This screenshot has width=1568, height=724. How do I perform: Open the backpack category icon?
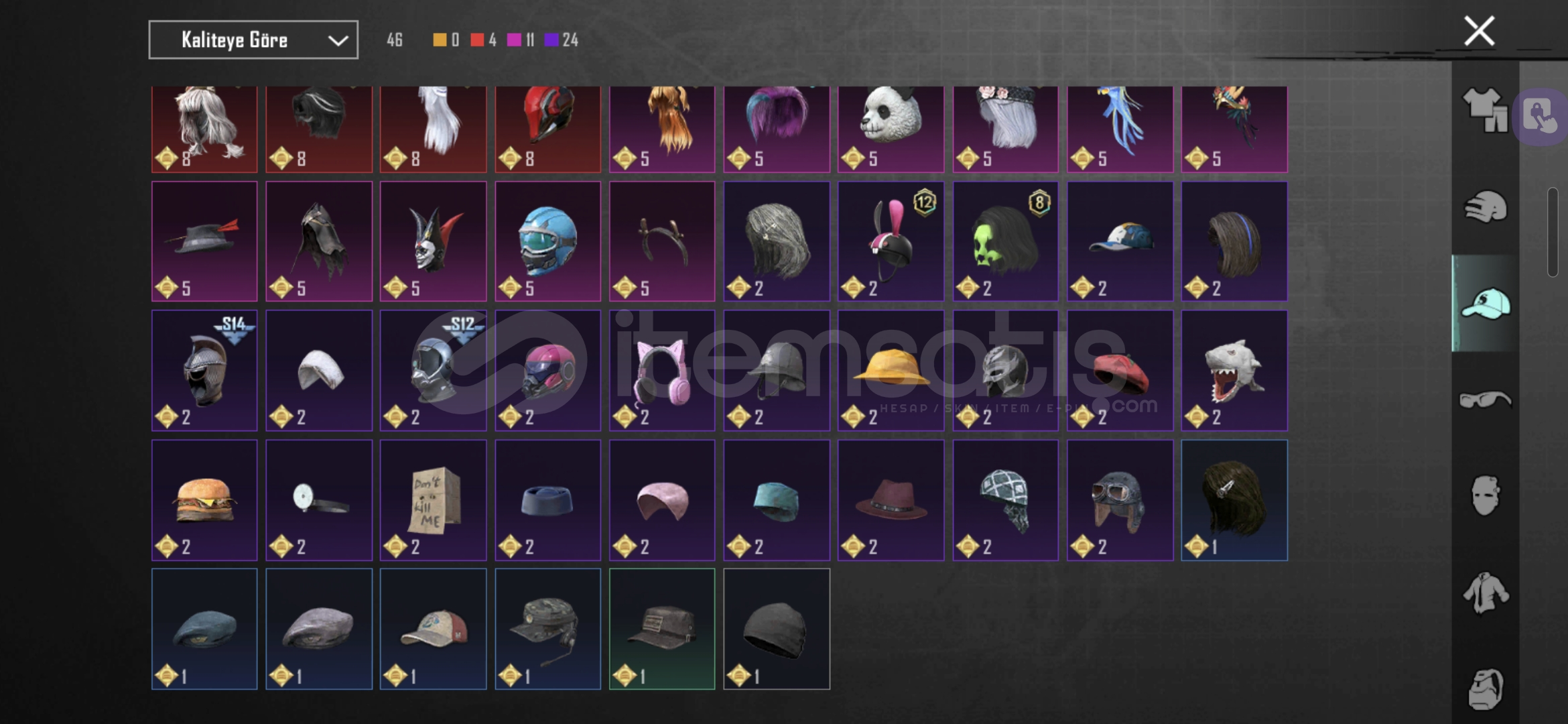[1486, 688]
